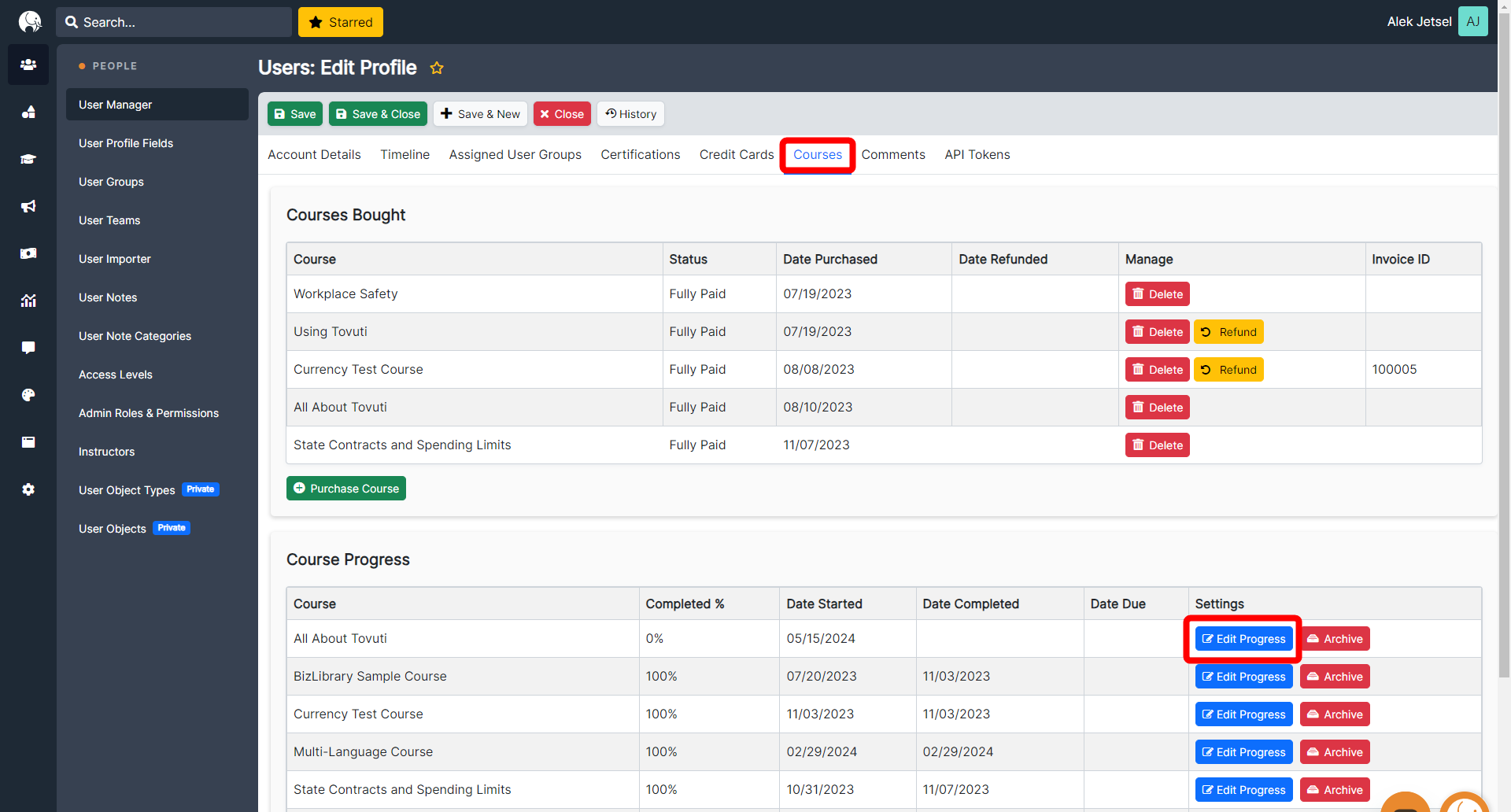Edit Progress for Multi-Language Course
The height and width of the screenshot is (812, 1511).
[1243, 752]
